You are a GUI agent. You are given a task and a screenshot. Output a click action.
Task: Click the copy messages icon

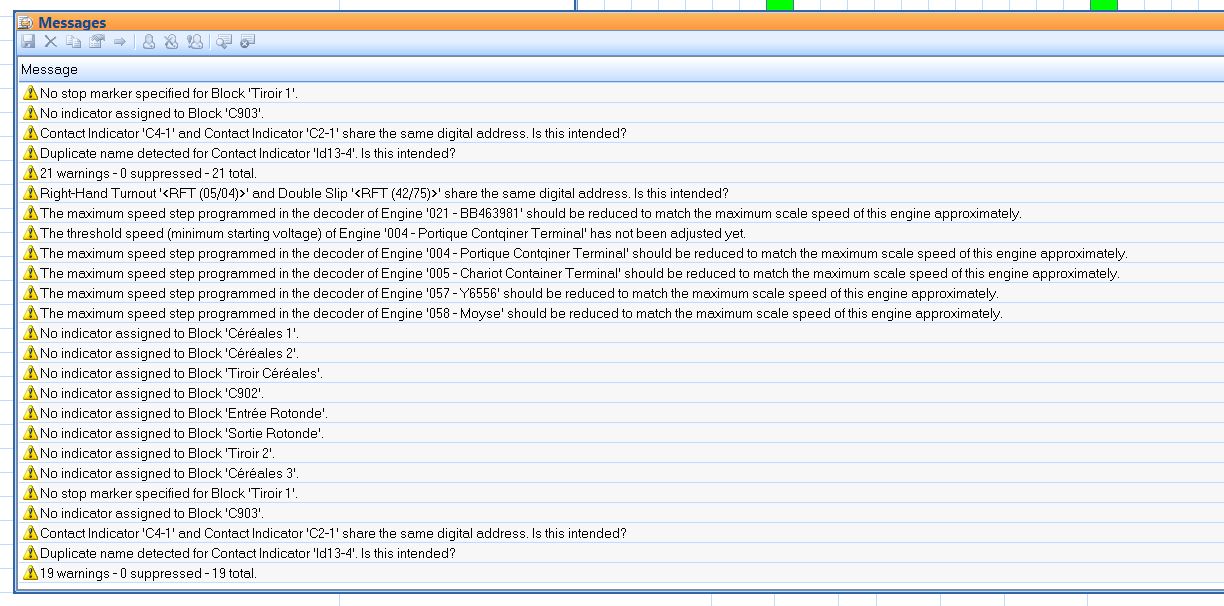tap(73, 42)
